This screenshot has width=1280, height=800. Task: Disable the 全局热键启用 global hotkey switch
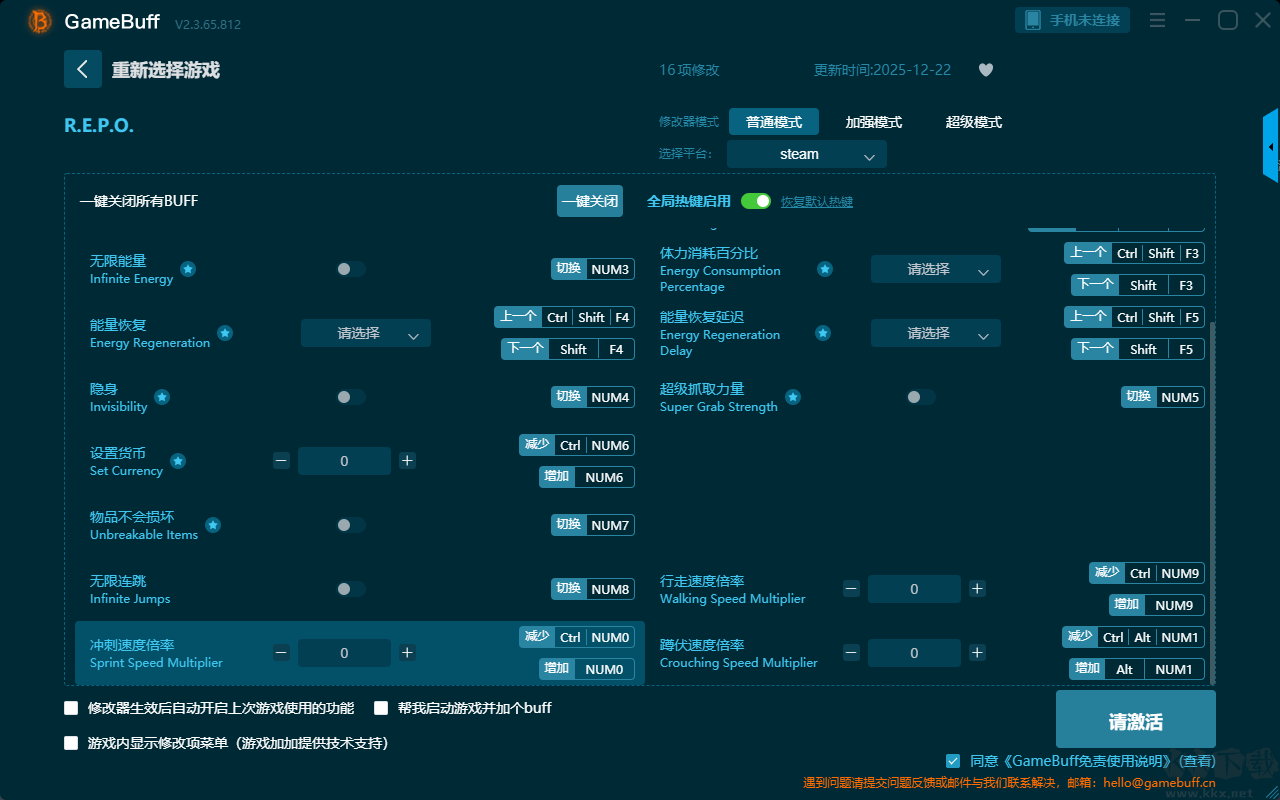coord(756,201)
